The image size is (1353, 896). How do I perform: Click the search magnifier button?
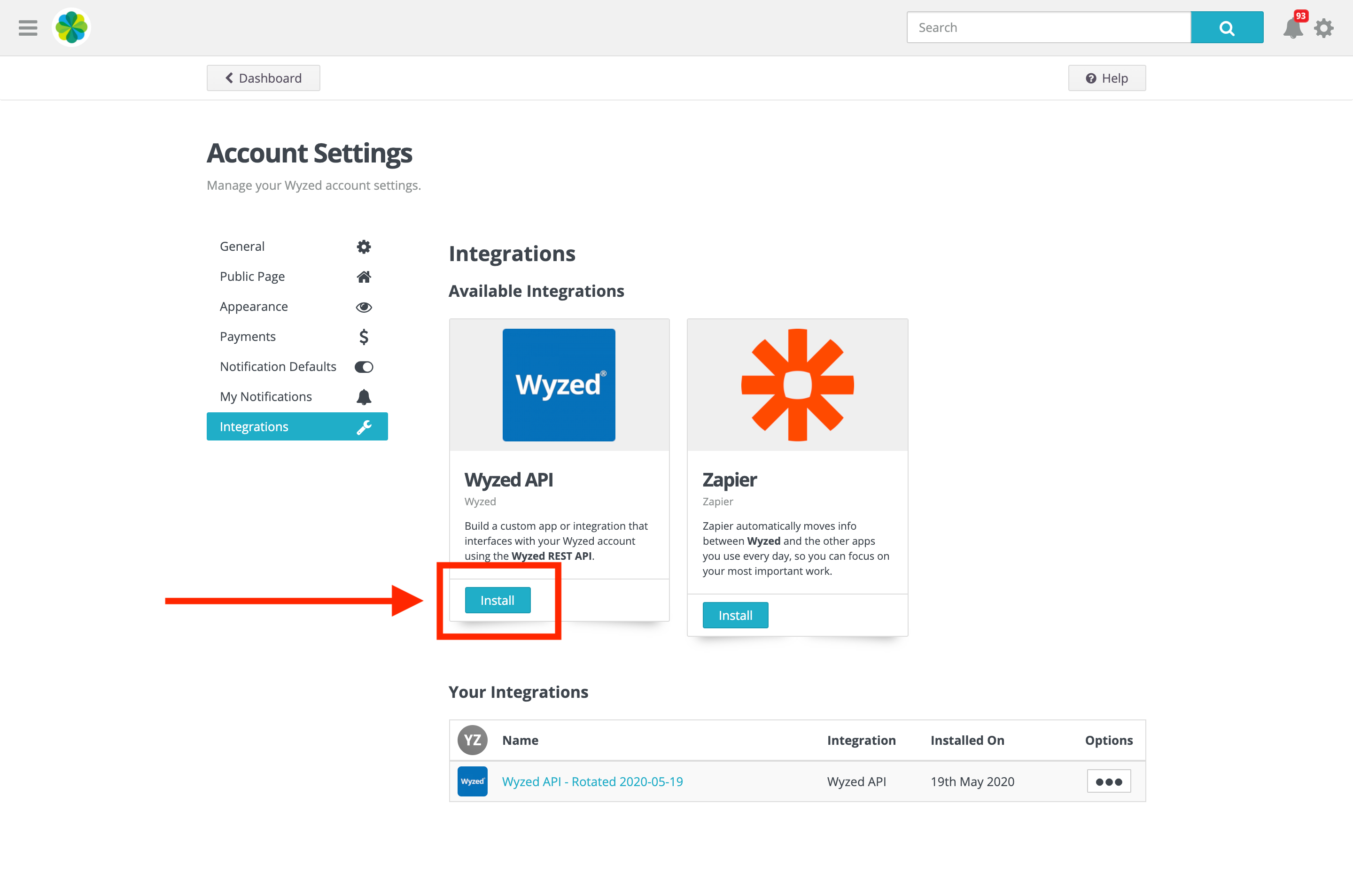click(x=1227, y=27)
